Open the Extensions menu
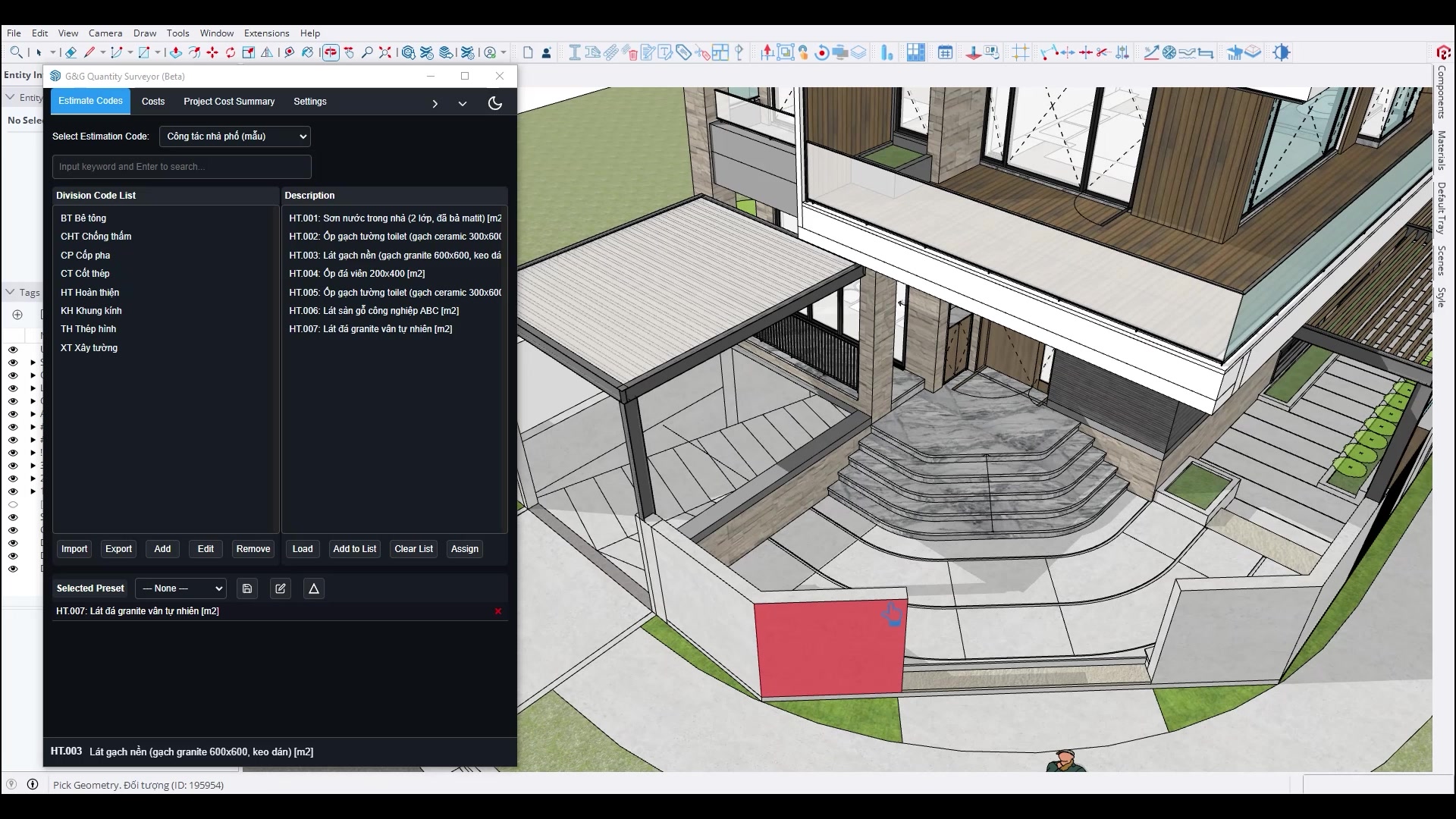 point(267,33)
